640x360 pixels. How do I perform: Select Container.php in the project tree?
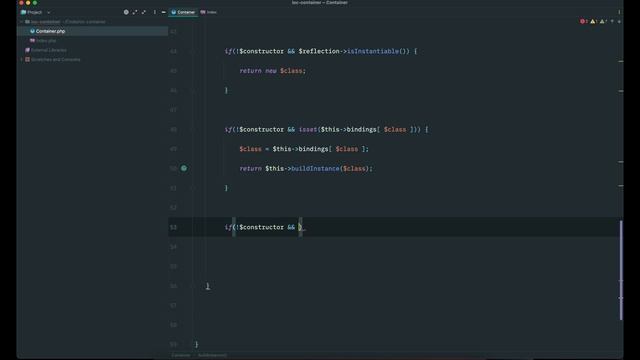(x=50, y=31)
